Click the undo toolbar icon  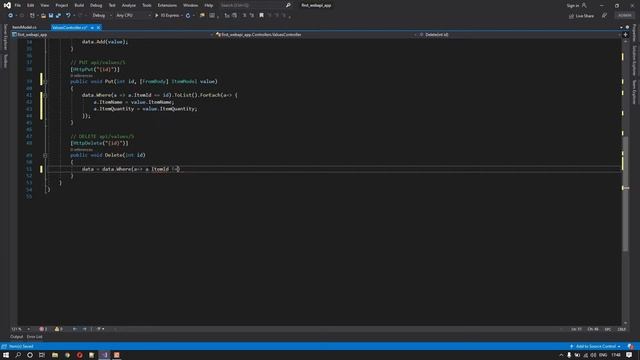coord(68,16)
